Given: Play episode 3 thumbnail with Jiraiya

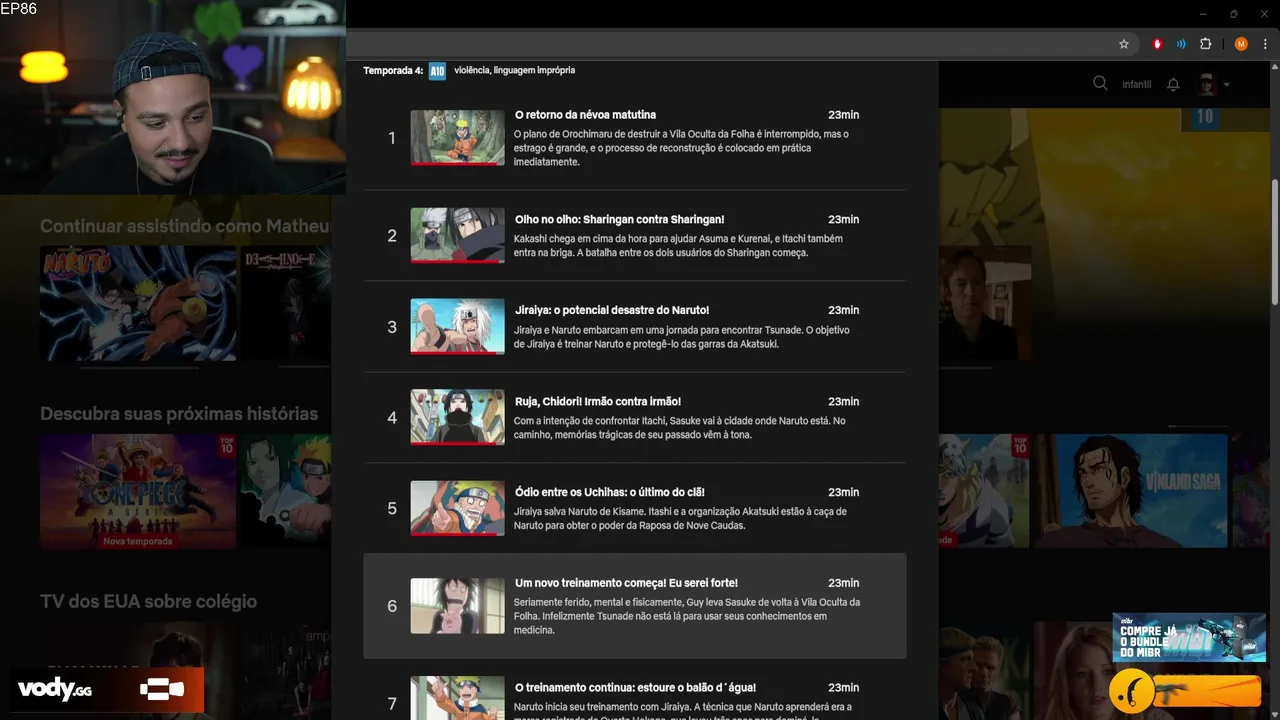Looking at the screenshot, I should point(457,326).
